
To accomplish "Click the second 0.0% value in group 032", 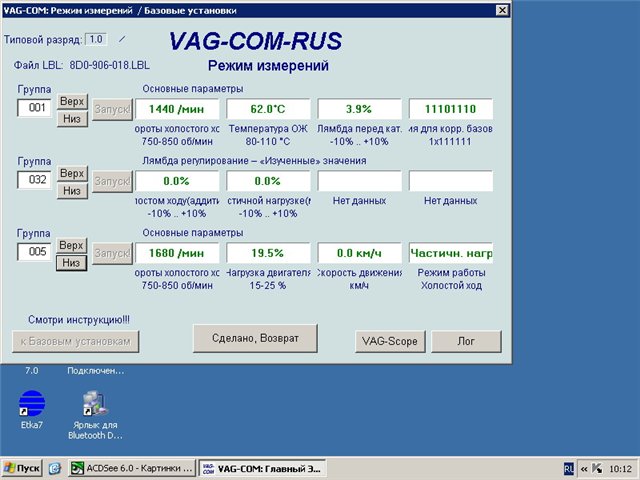I will pos(268,181).
